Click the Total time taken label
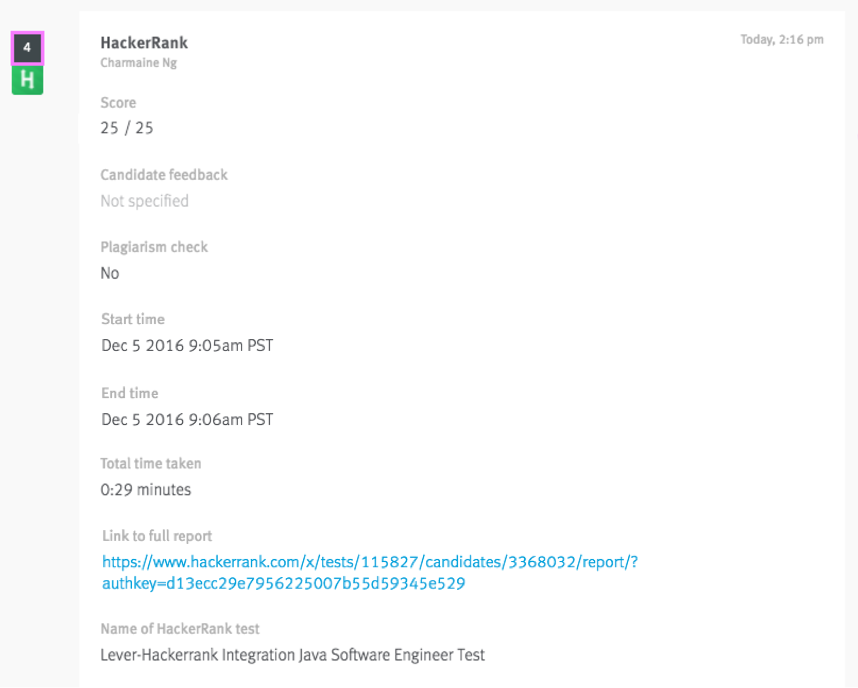858x688 pixels. tap(151, 464)
